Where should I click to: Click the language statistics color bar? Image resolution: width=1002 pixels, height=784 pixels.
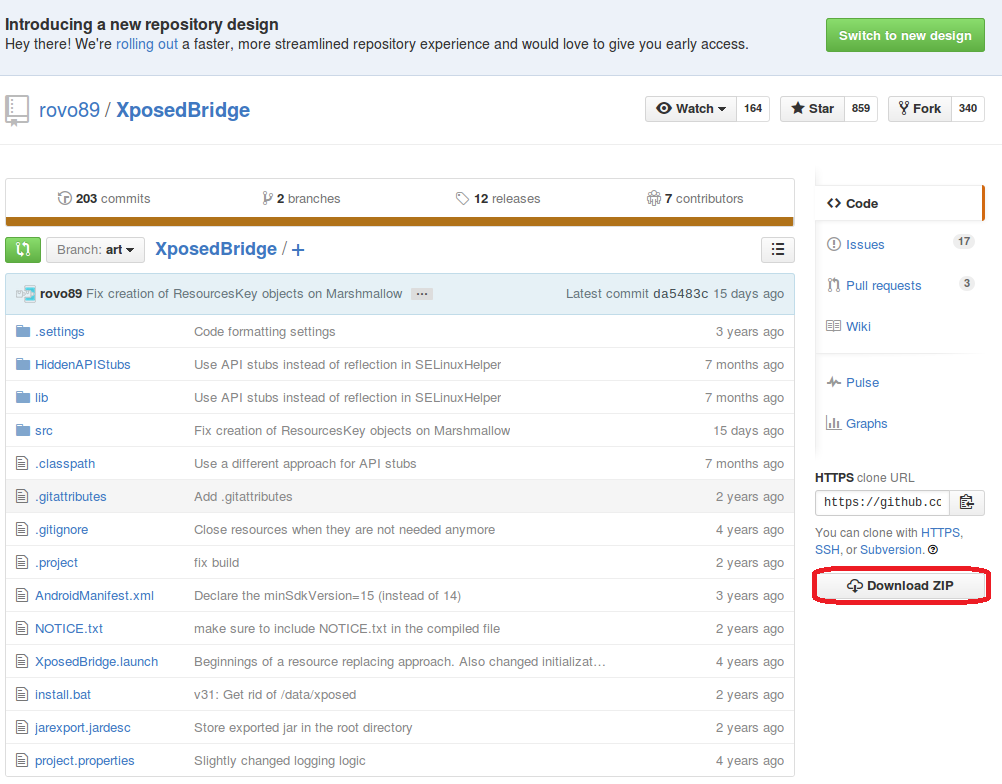(399, 222)
